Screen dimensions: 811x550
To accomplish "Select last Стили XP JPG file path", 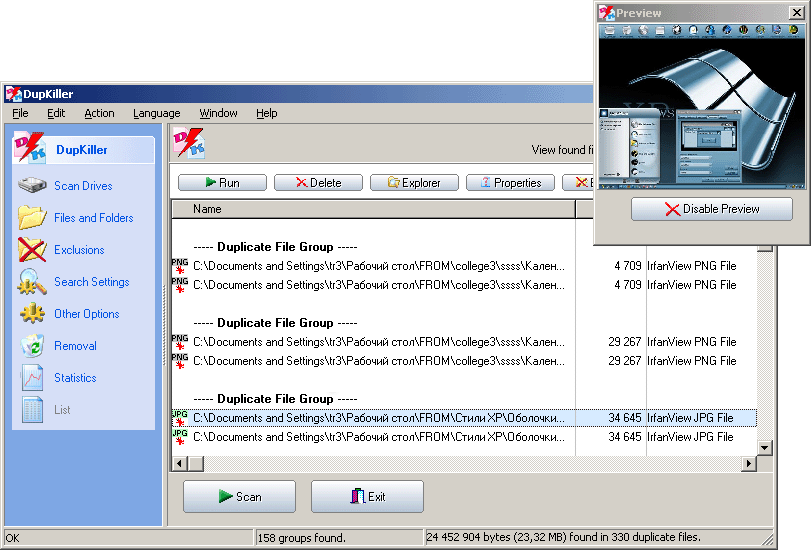I will 379,437.
